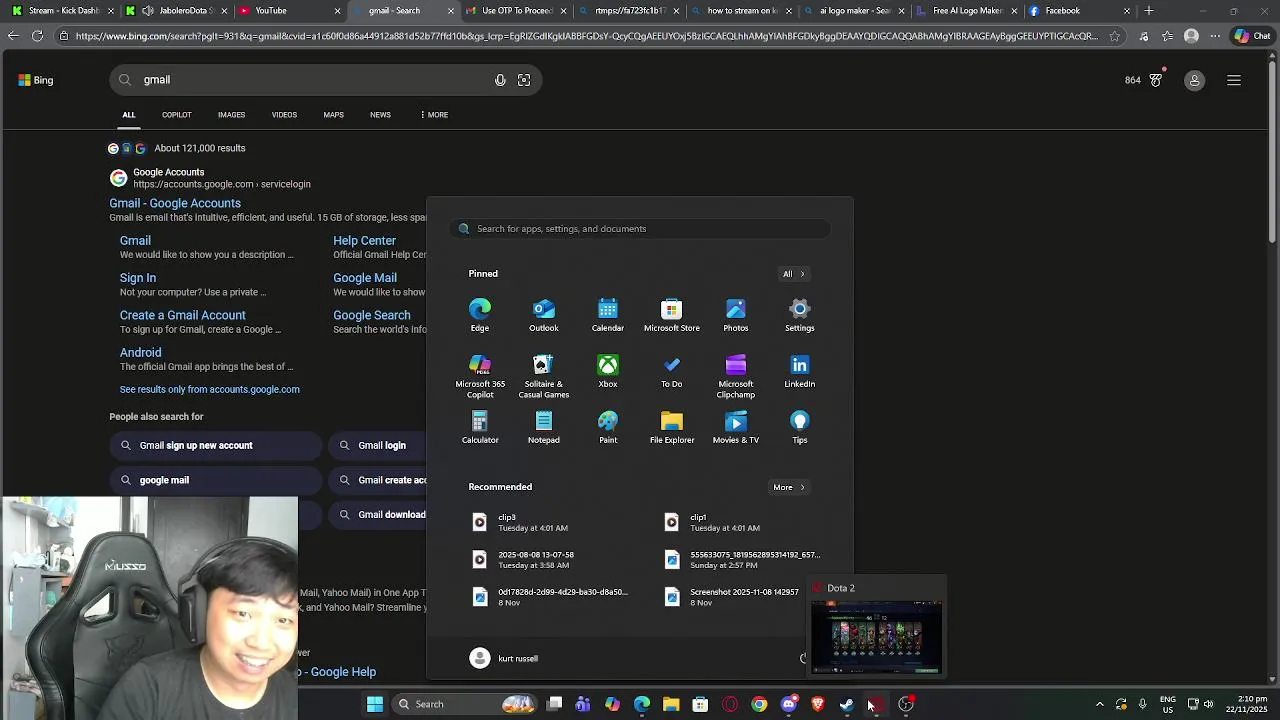The width and height of the screenshot is (1280, 720).
Task: Select the NEWS search tab
Action: click(x=380, y=115)
